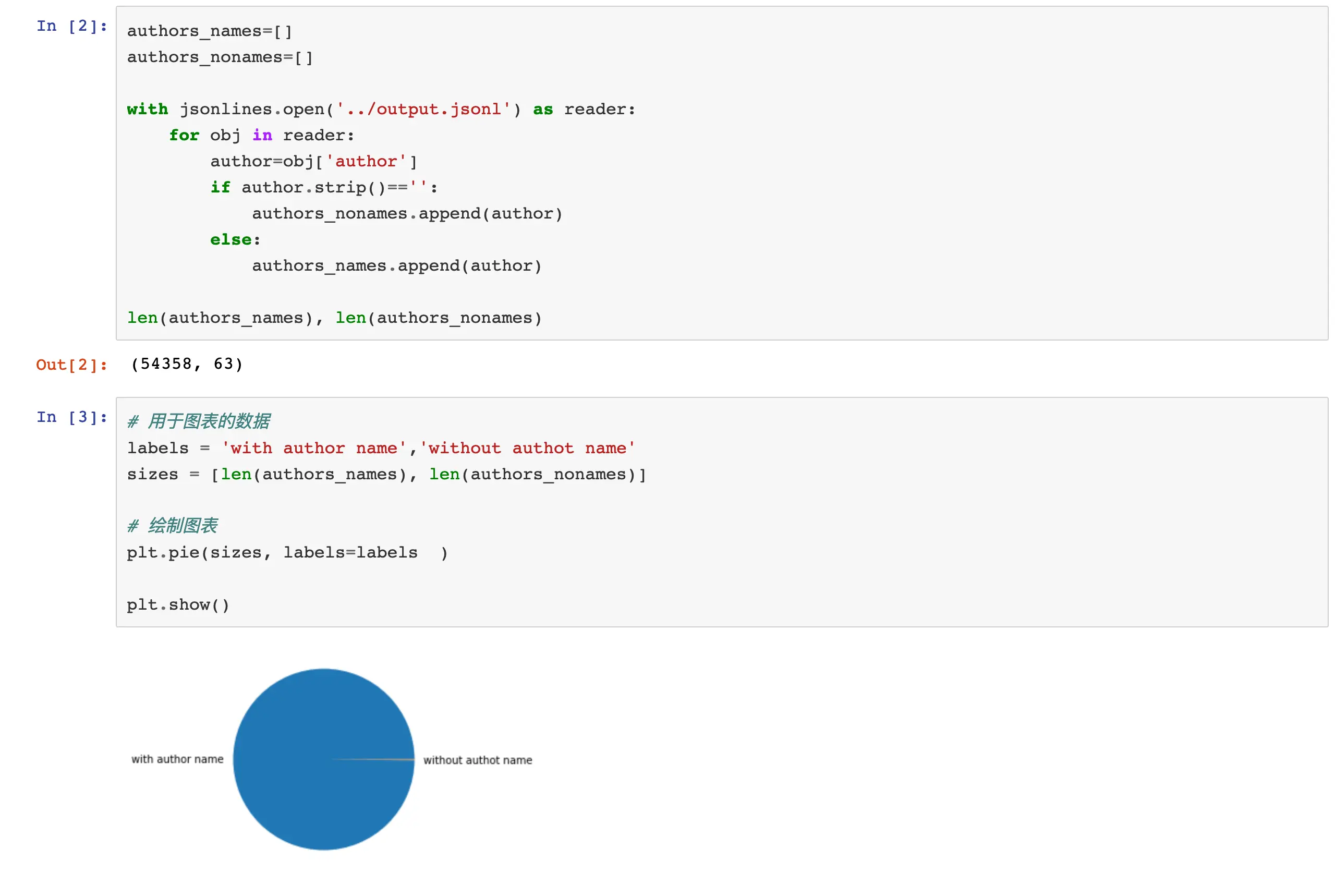Image resolution: width=1335 pixels, height=896 pixels.
Task: Click the Out[2] output prompt label
Action: click(x=71, y=365)
